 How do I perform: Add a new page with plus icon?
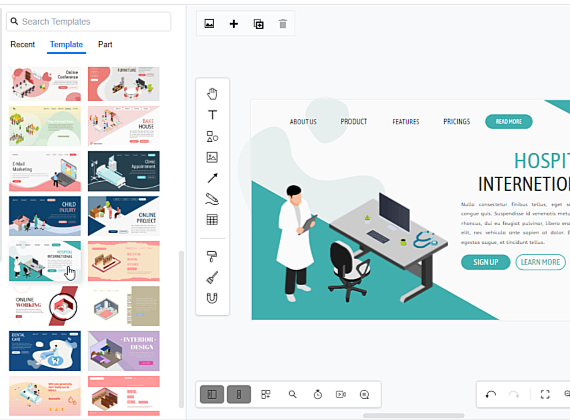(234, 24)
